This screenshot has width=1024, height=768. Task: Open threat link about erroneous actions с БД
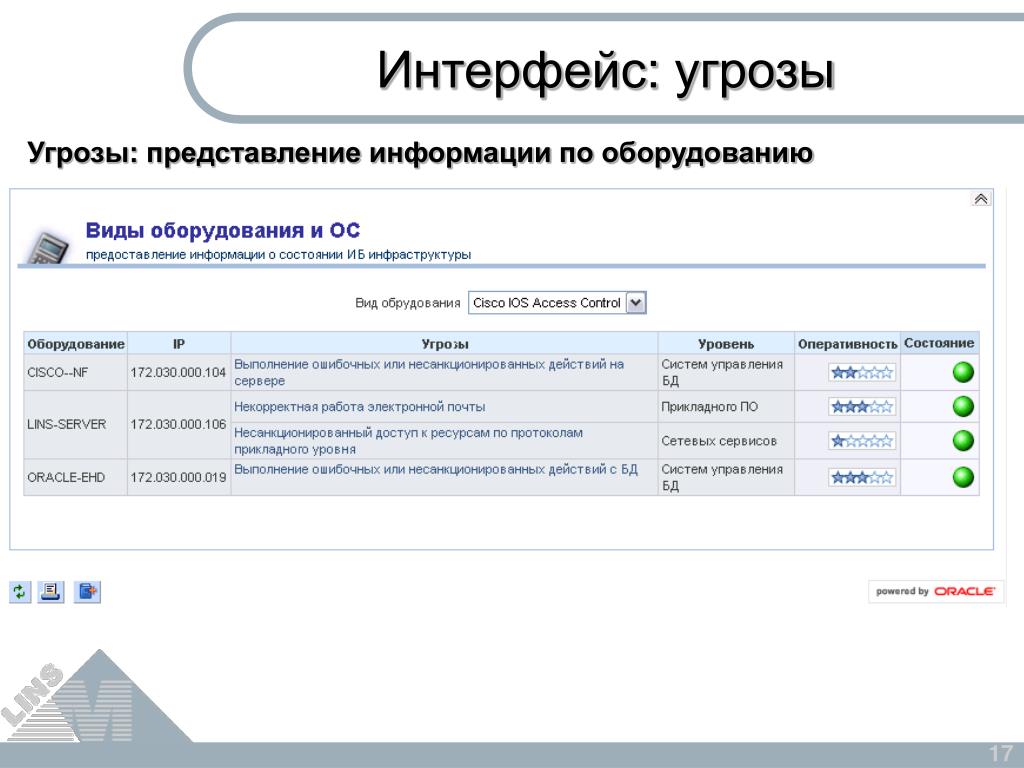[x=436, y=470]
